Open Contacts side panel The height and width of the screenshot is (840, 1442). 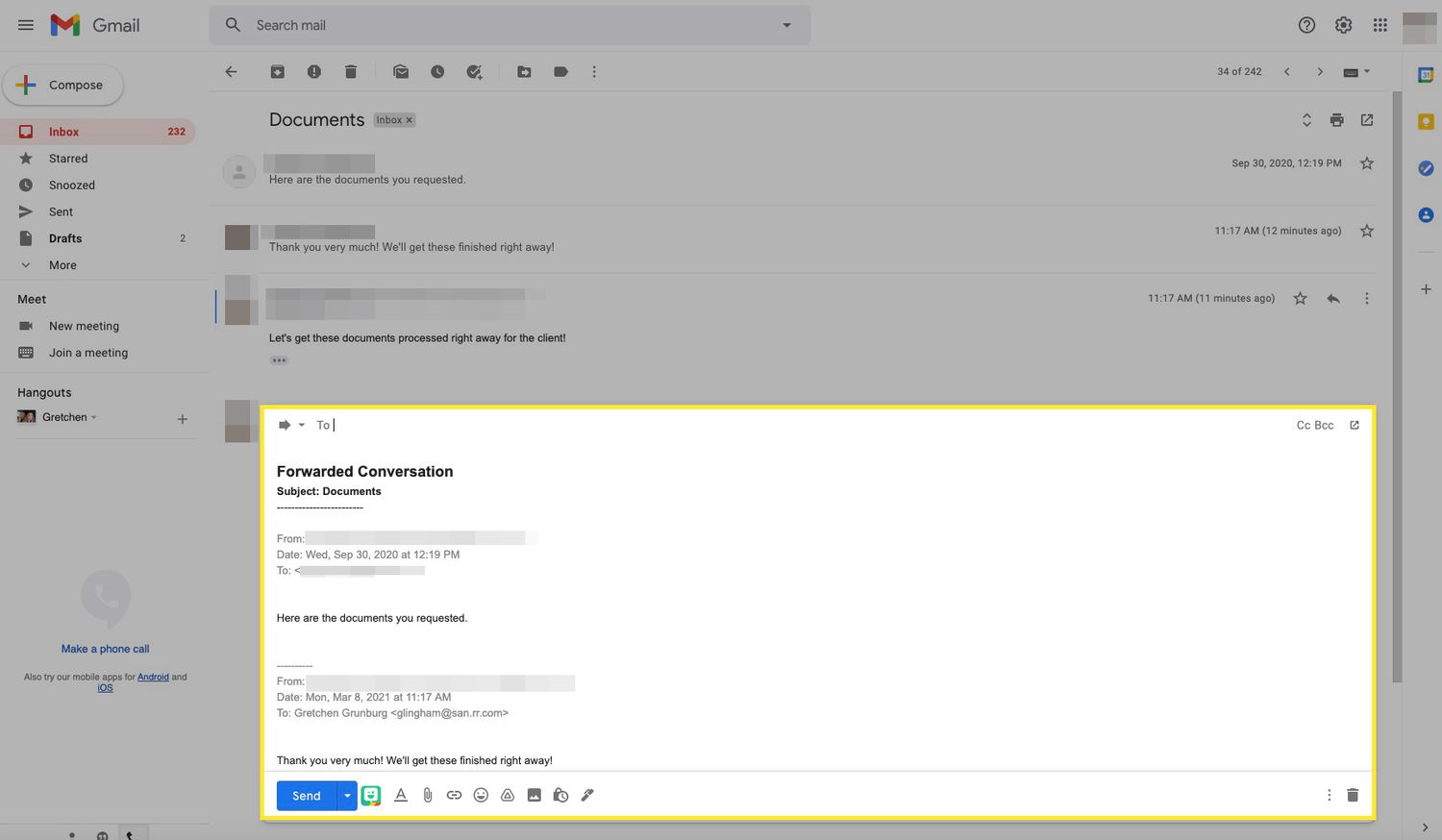point(1426,214)
